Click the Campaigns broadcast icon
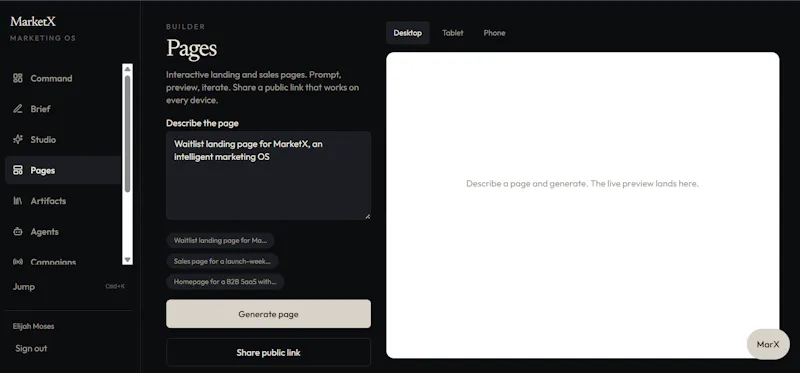This screenshot has height=373, width=800. (x=18, y=262)
